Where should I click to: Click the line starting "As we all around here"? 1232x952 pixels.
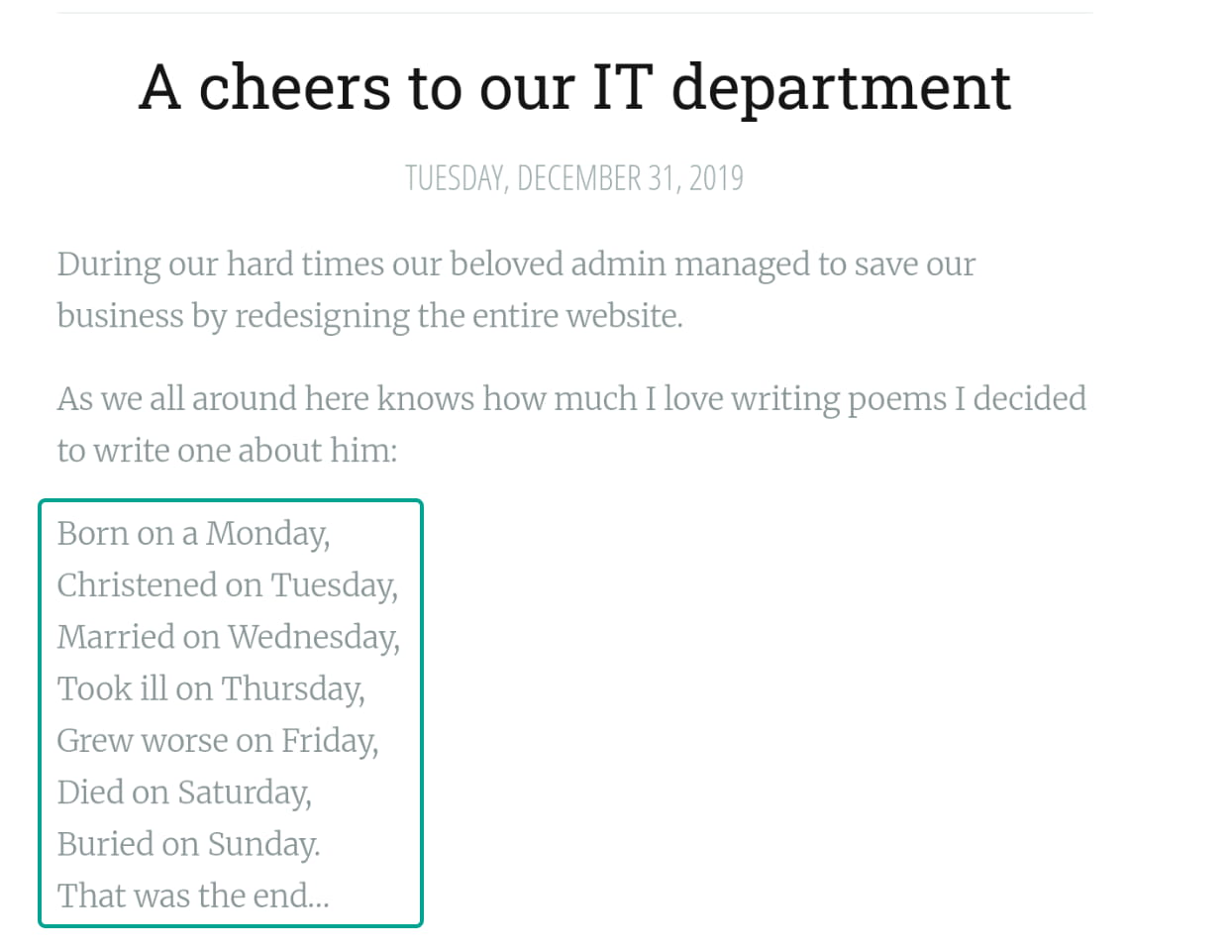(x=570, y=399)
